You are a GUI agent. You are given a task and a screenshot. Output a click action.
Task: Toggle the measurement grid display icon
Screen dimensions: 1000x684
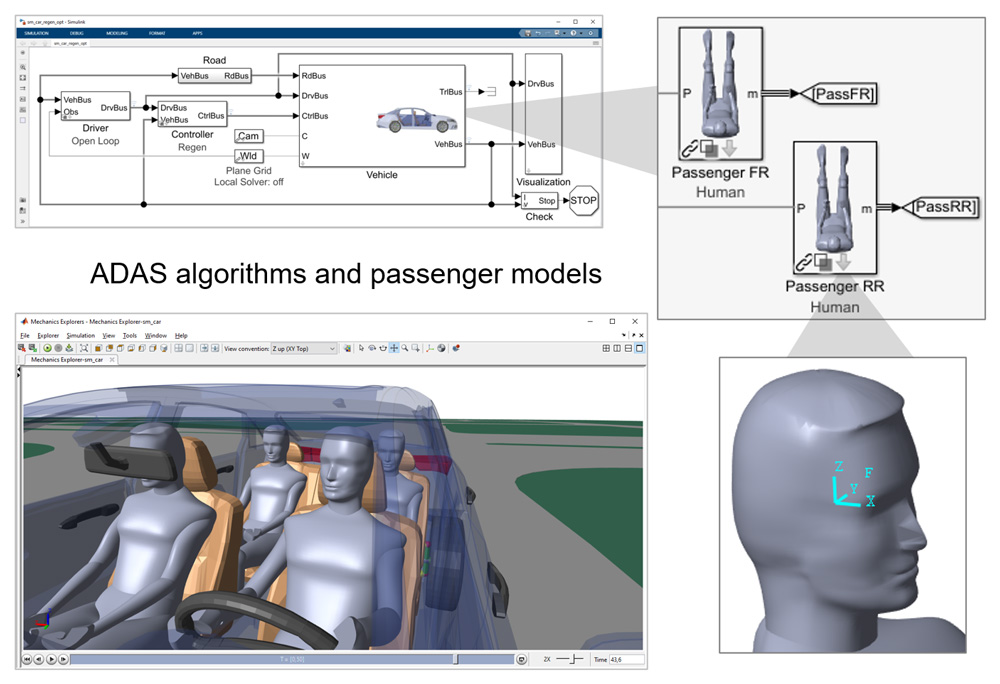(x=177, y=348)
